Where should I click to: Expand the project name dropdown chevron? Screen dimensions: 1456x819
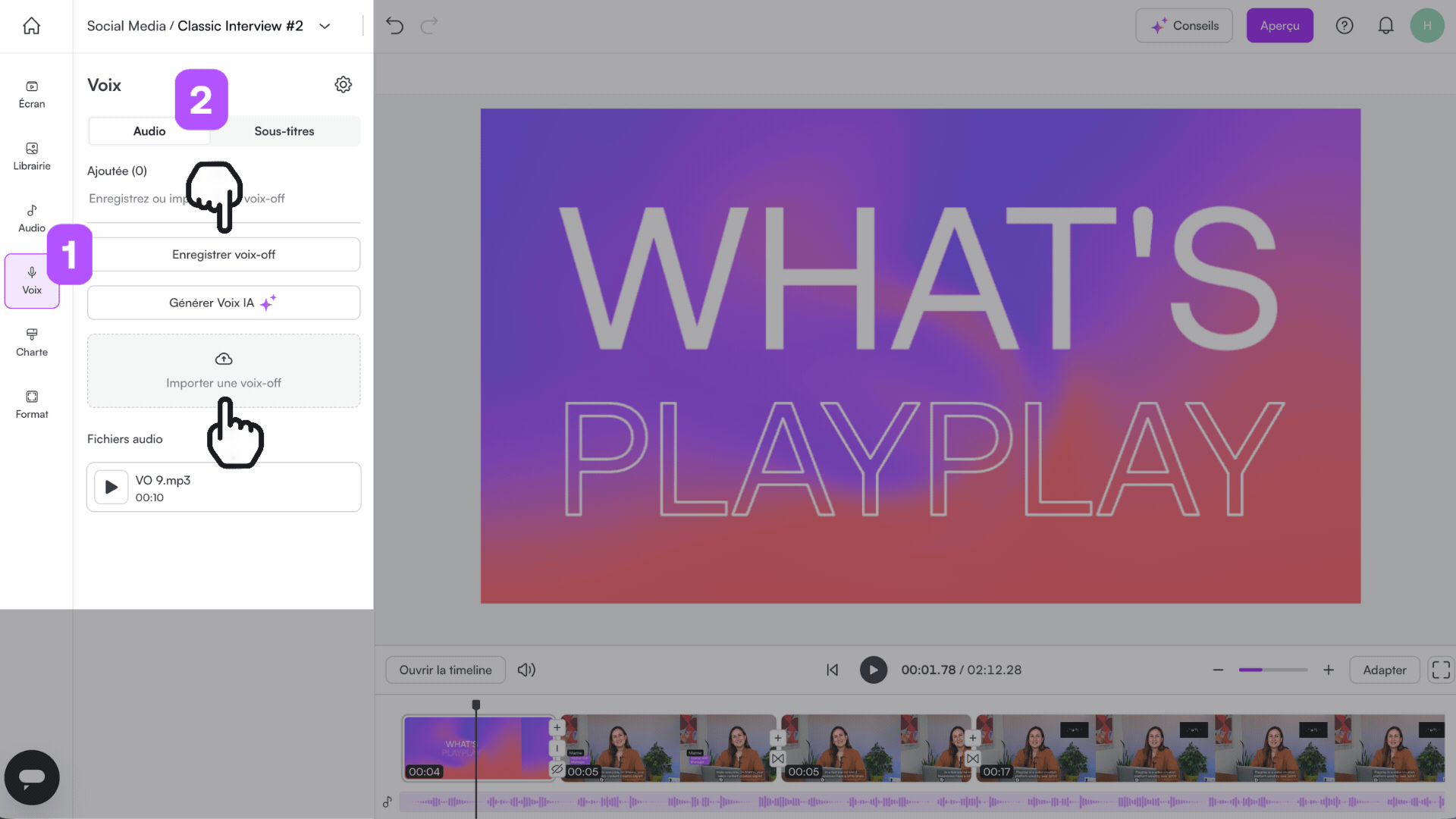click(x=325, y=26)
